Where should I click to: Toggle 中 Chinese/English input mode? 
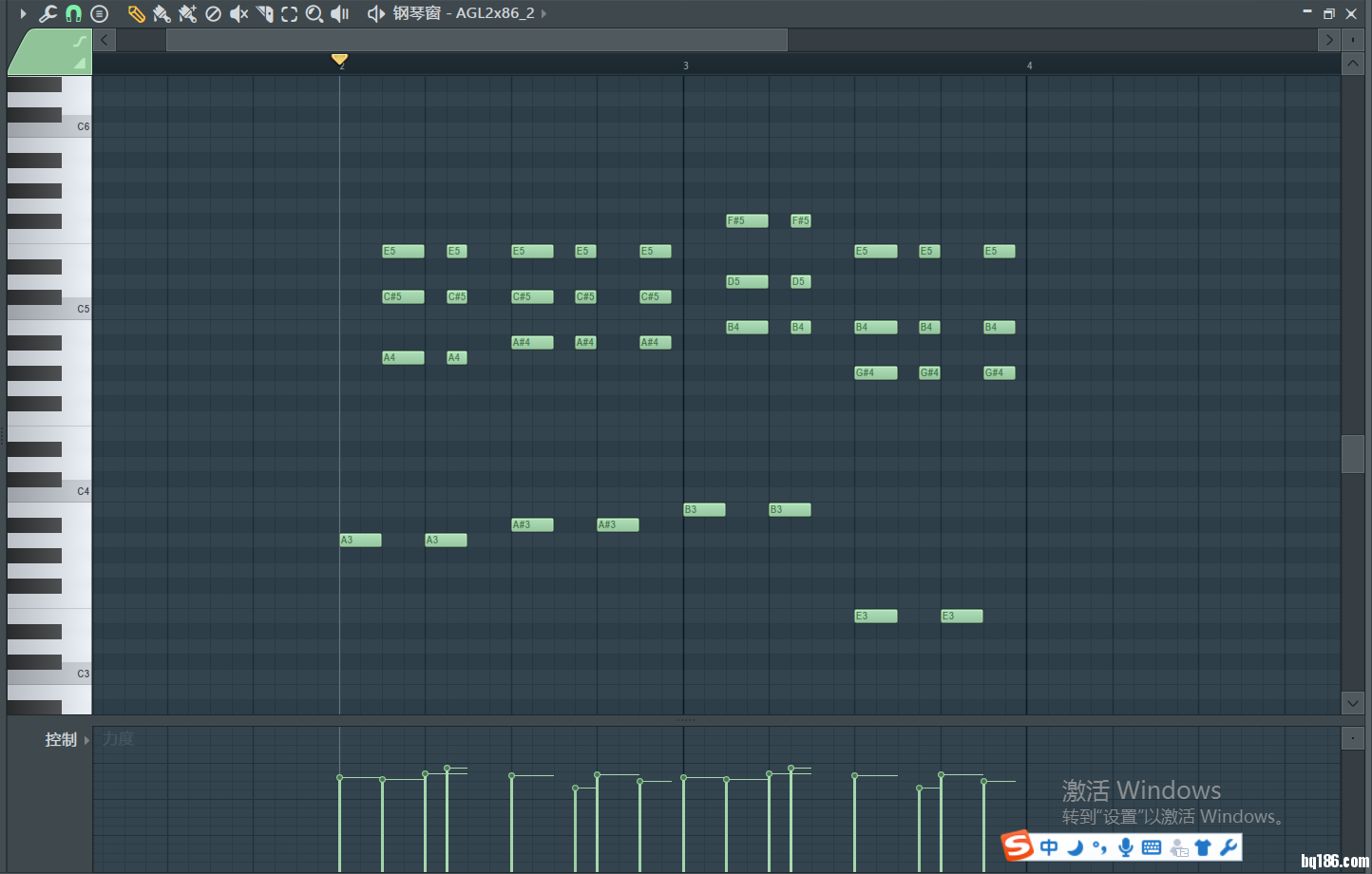click(x=1048, y=846)
